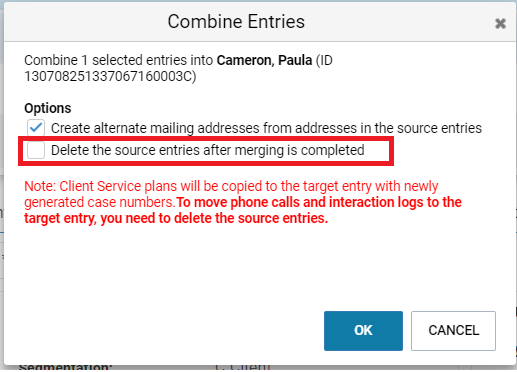
Task: Click the gray header bar left of the title
Action: click(x=85, y=22)
